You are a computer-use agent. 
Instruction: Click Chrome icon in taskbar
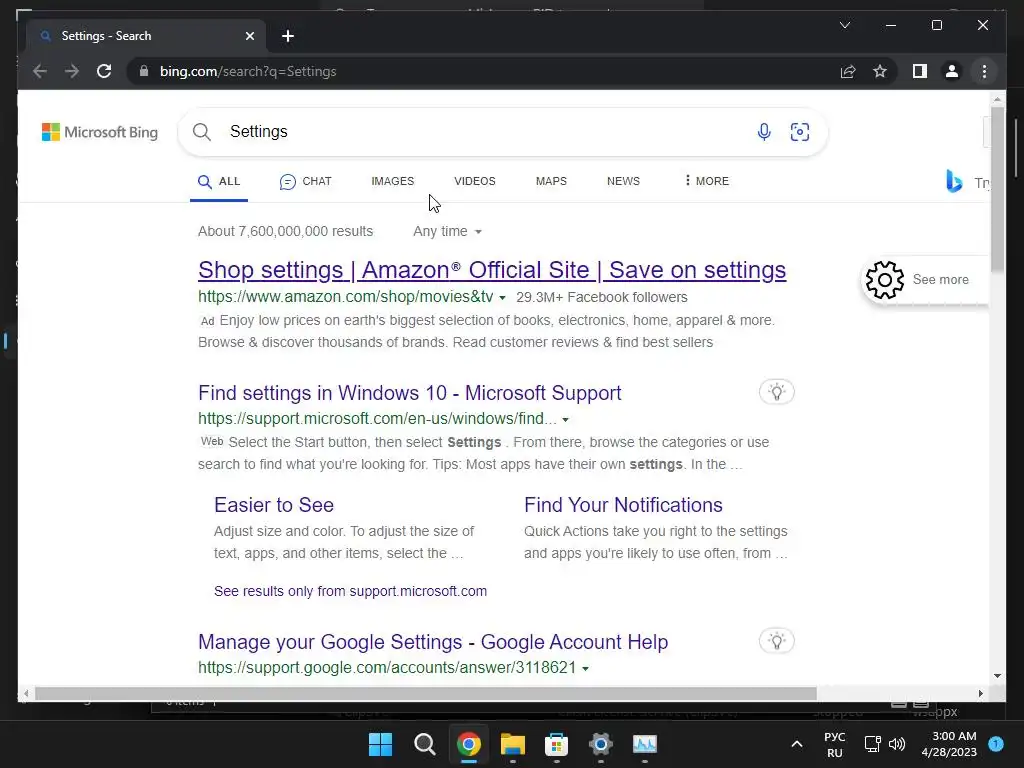(x=468, y=744)
